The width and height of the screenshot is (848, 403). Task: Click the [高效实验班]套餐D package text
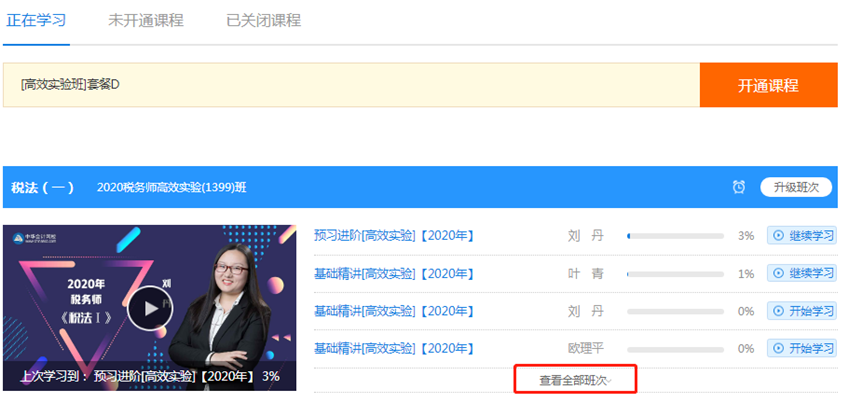(70, 84)
